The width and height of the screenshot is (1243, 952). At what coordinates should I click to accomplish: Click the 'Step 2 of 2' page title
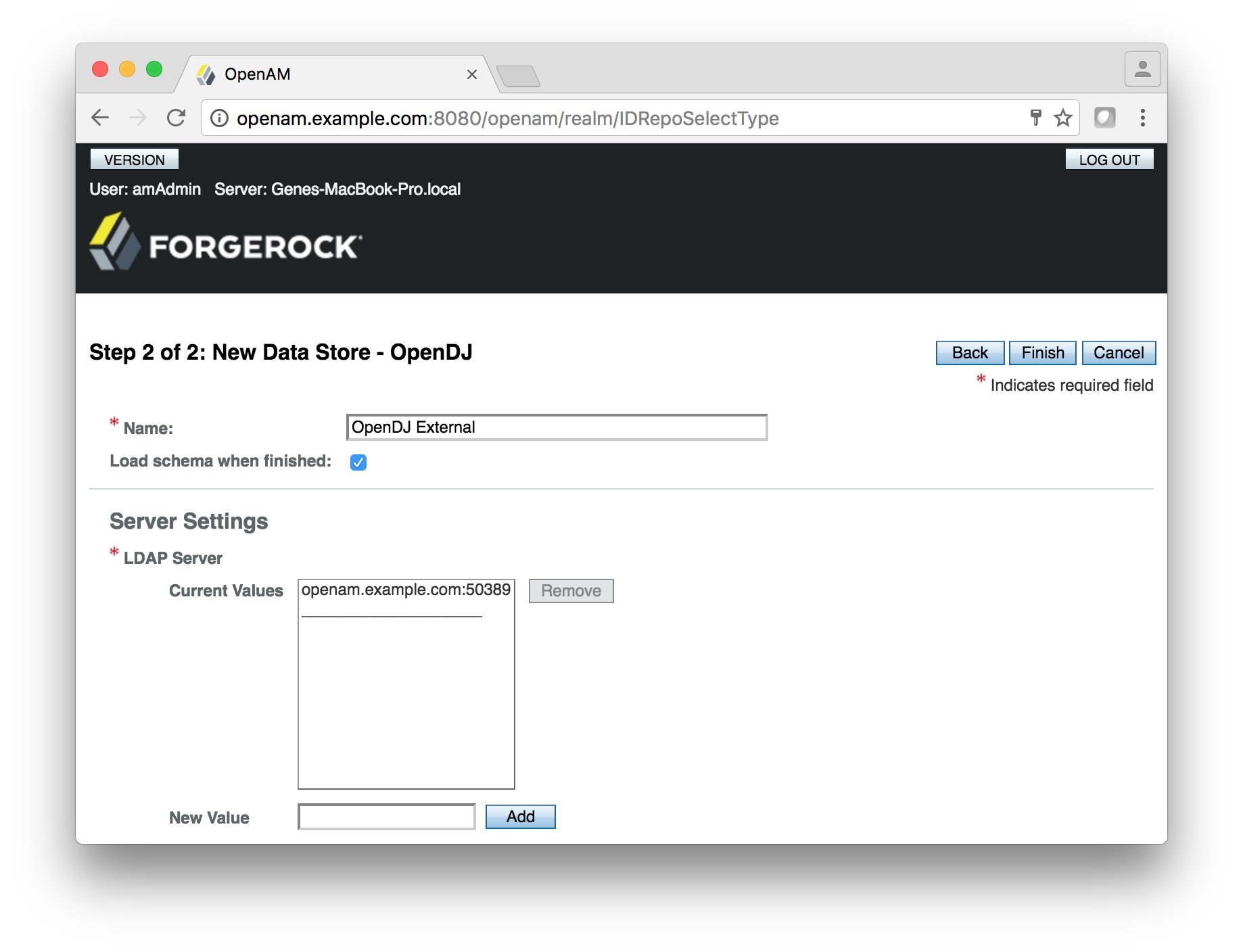click(281, 352)
